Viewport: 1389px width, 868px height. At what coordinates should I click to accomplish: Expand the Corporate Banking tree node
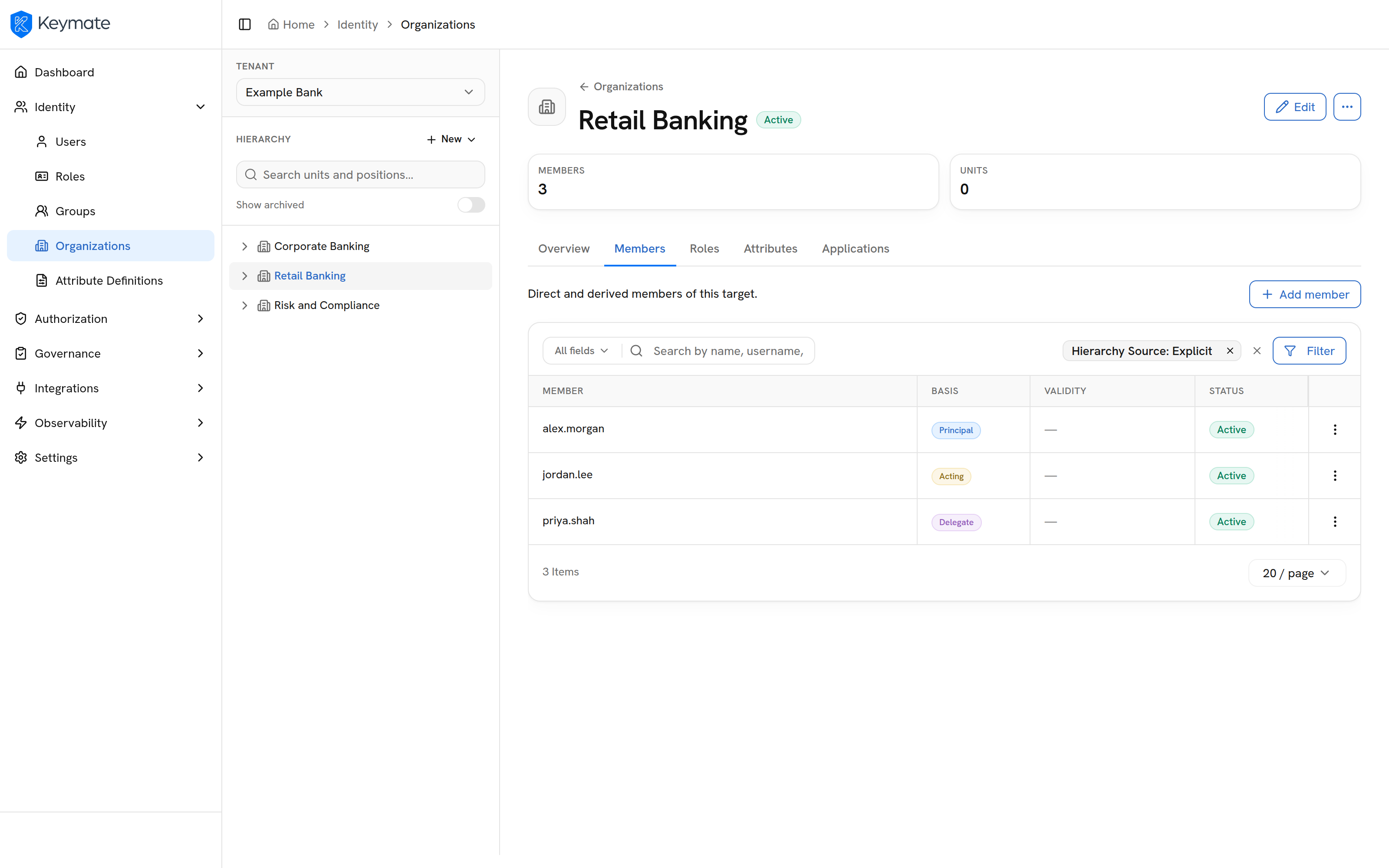pos(244,246)
